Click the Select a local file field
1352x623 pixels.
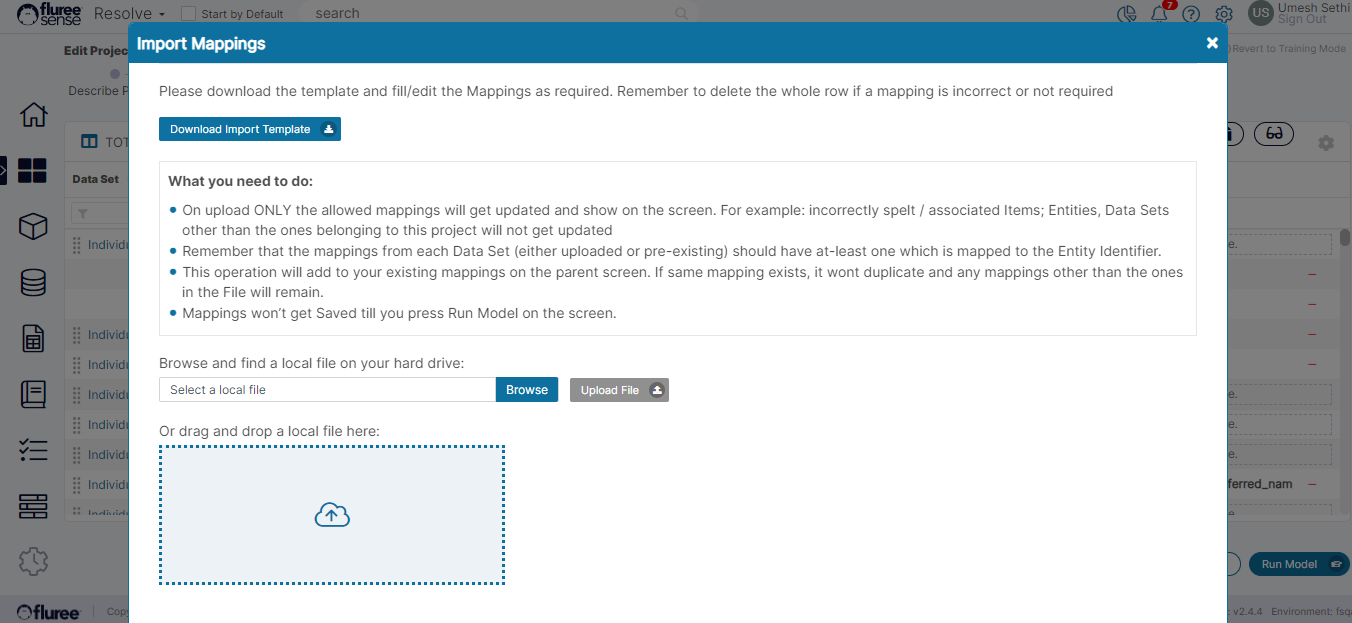click(327, 390)
